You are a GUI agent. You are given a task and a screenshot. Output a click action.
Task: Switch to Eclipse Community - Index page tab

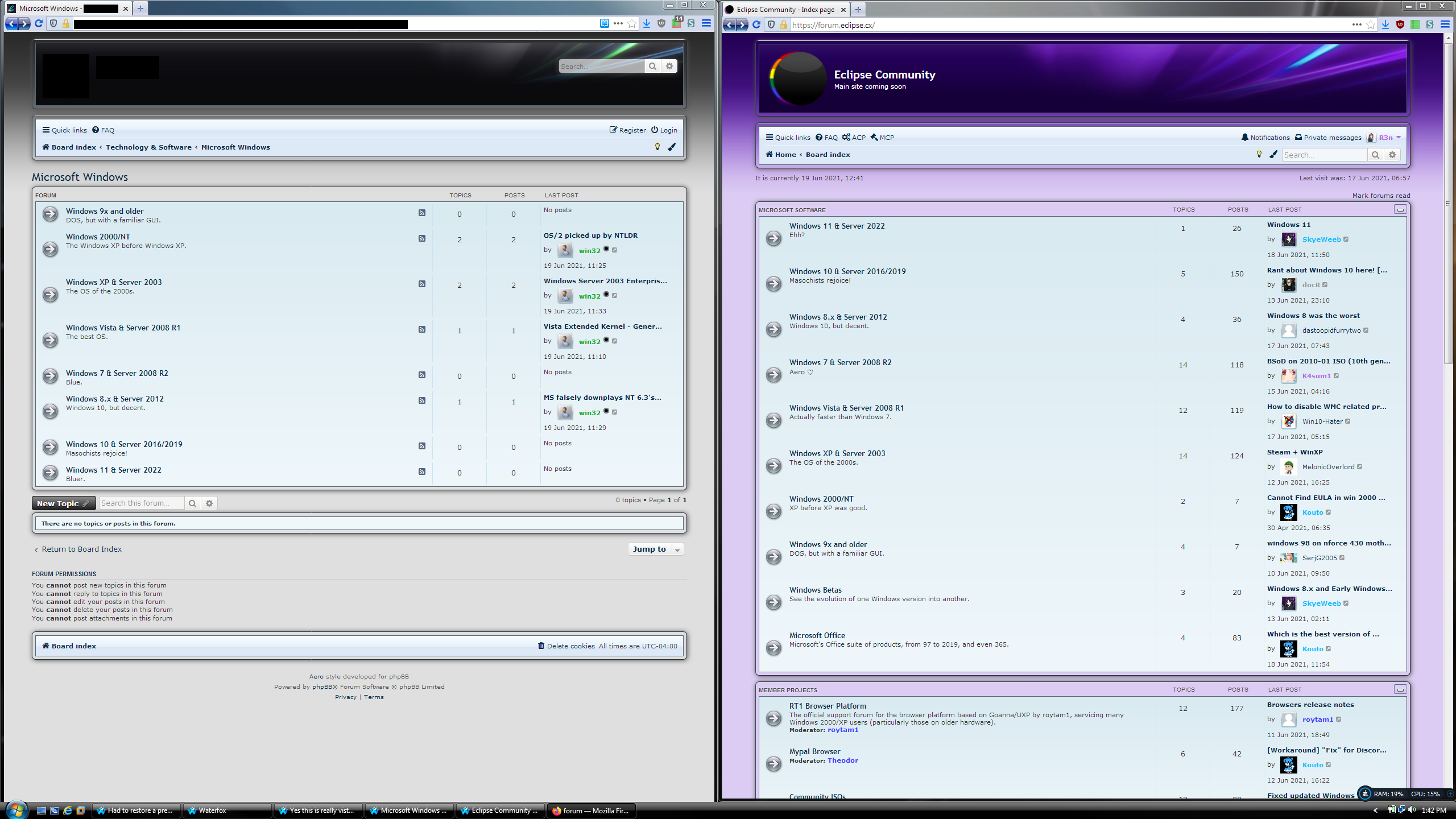coord(785,9)
